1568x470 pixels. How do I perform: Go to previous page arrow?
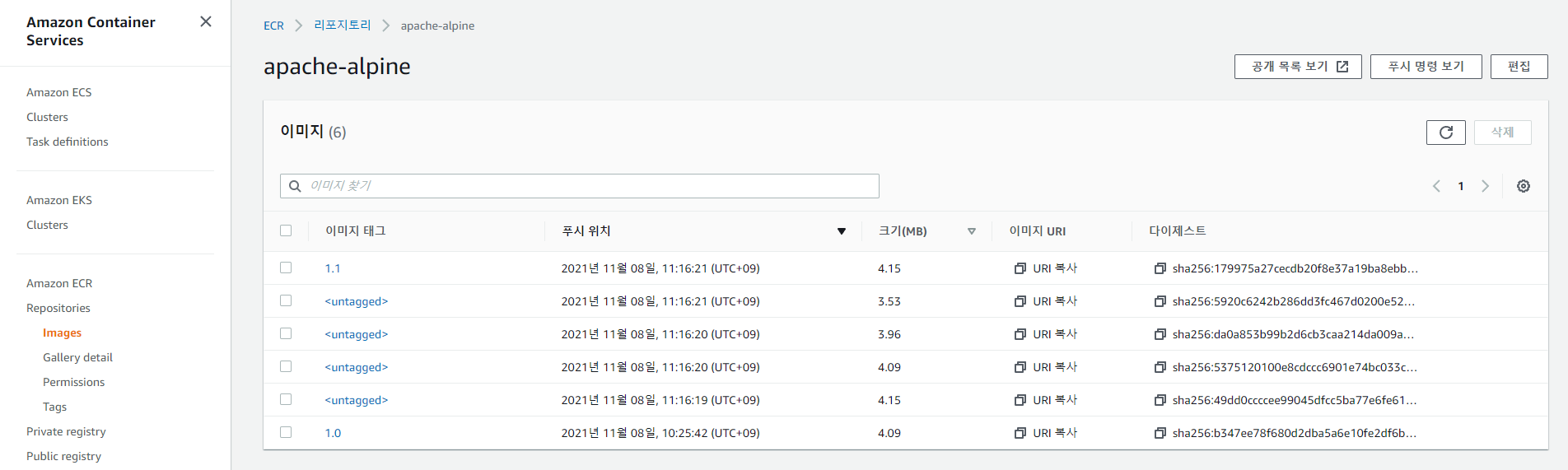(x=1436, y=186)
